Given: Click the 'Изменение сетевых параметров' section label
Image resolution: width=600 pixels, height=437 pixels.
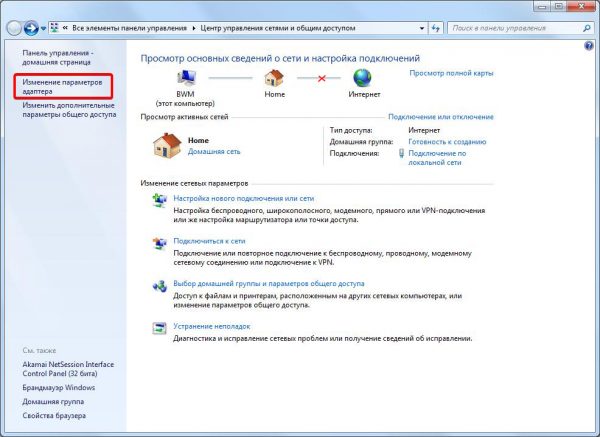Looking at the screenshot, I should (194, 184).
